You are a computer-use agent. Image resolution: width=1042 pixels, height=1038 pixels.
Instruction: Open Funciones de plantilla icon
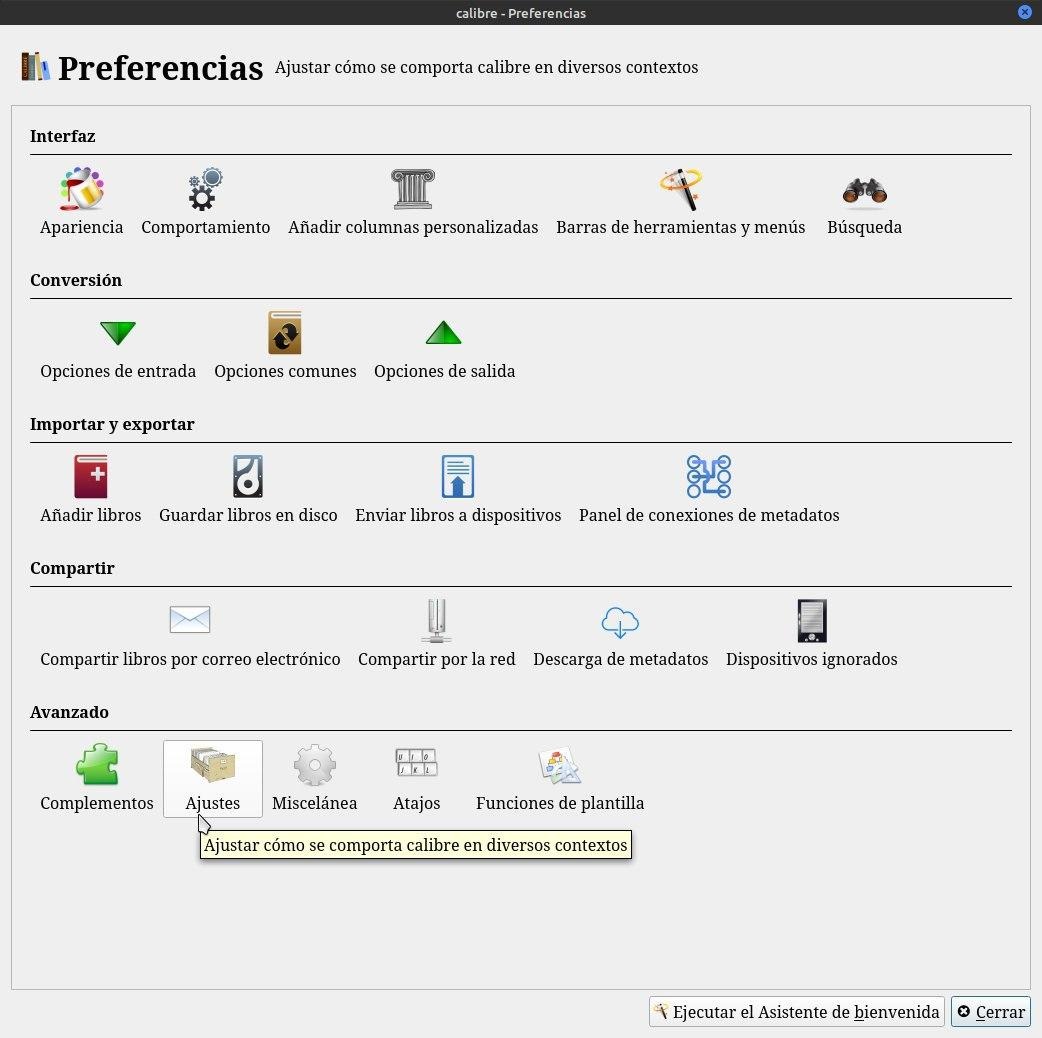560,765
